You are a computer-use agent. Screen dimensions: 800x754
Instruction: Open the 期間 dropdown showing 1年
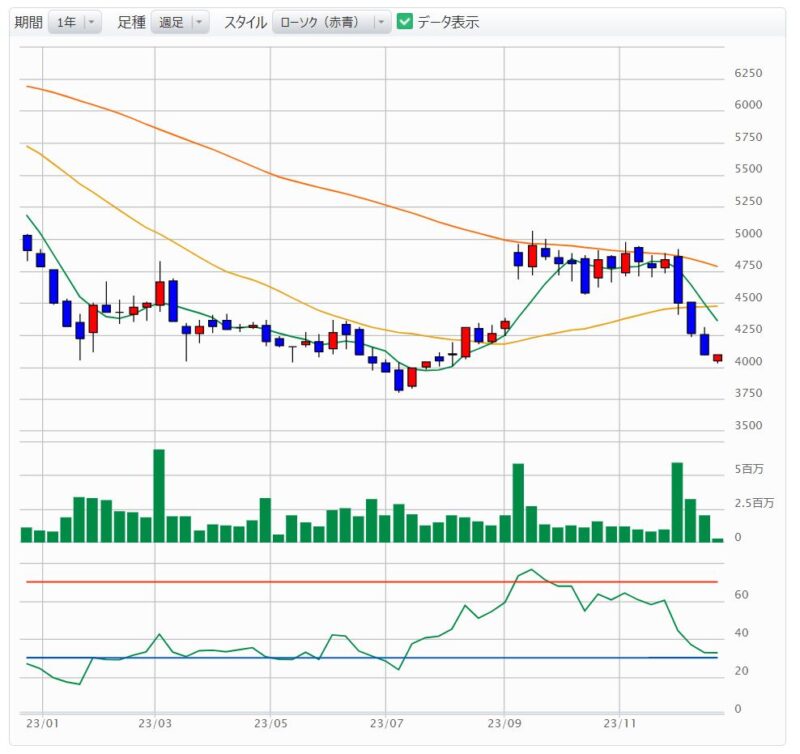click(x=75, y=22)
